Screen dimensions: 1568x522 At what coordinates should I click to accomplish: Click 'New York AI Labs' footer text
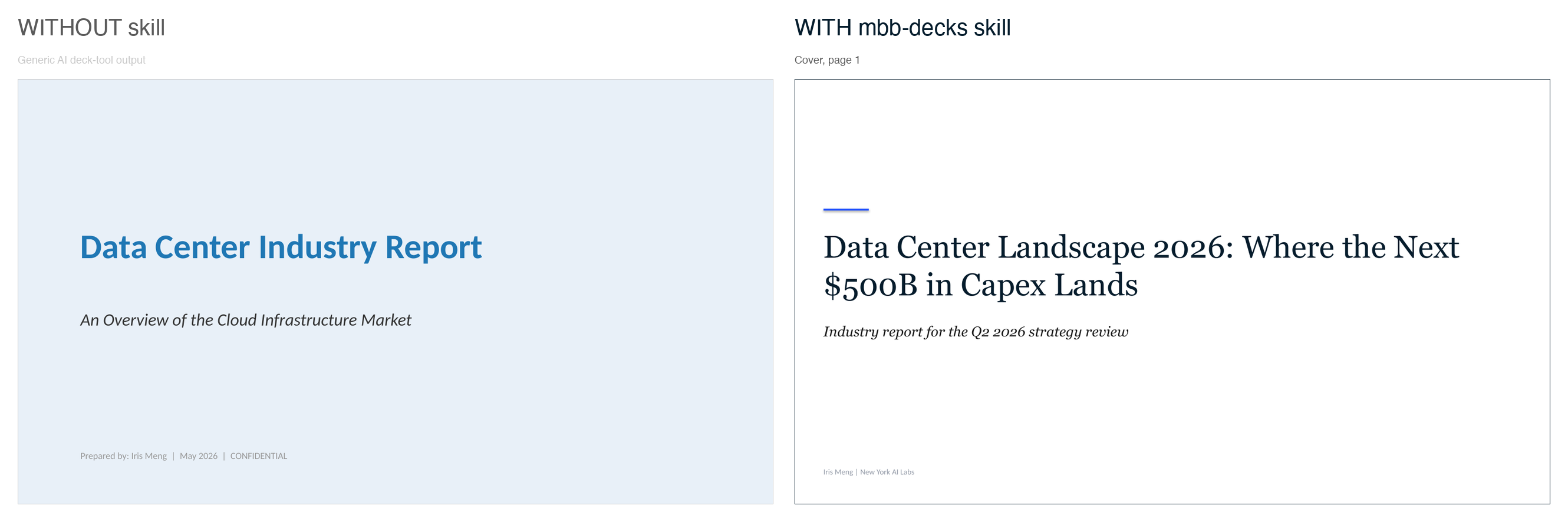coord(887,472)
